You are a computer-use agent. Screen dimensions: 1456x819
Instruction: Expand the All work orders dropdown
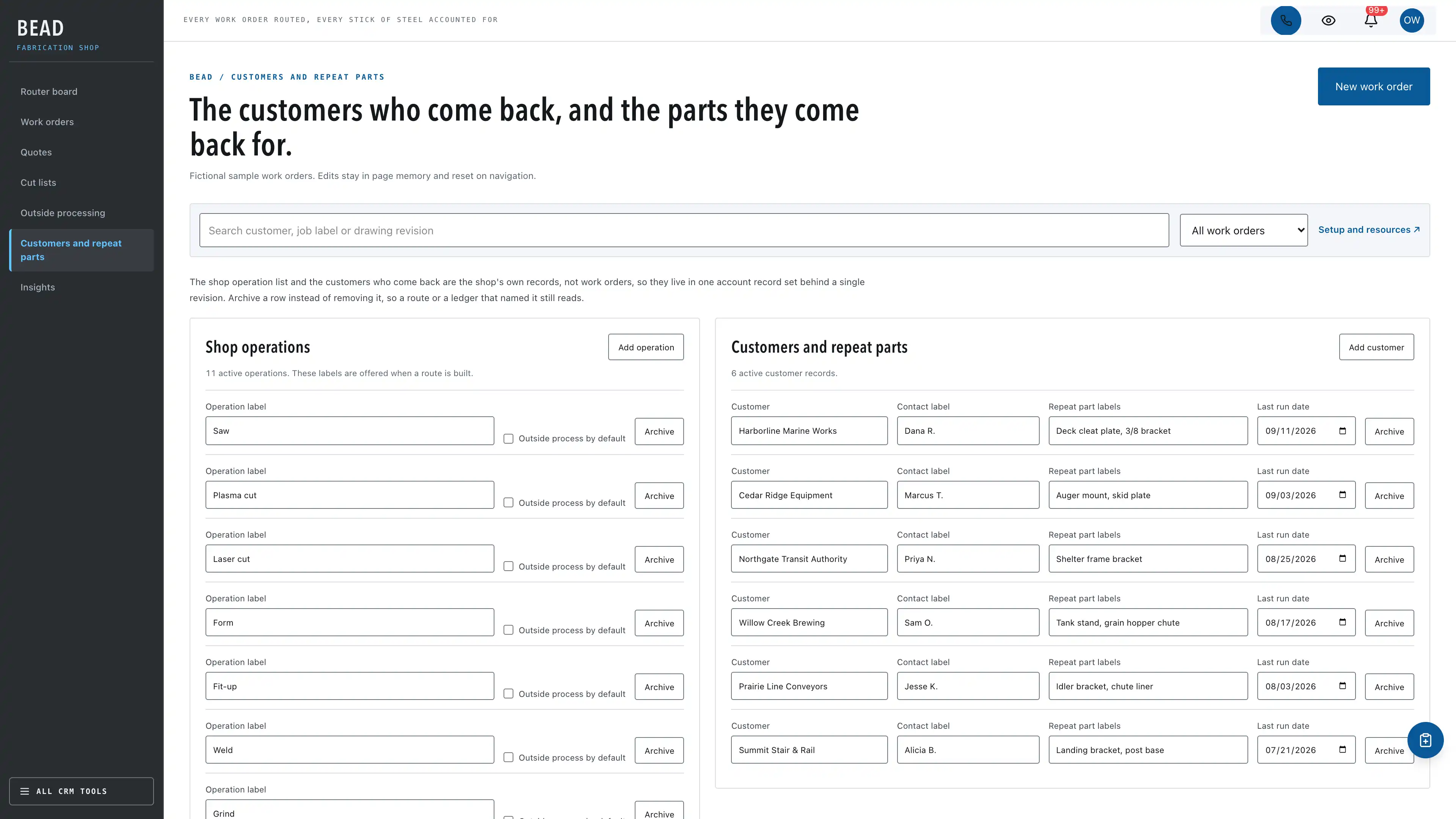[1244, 230]
